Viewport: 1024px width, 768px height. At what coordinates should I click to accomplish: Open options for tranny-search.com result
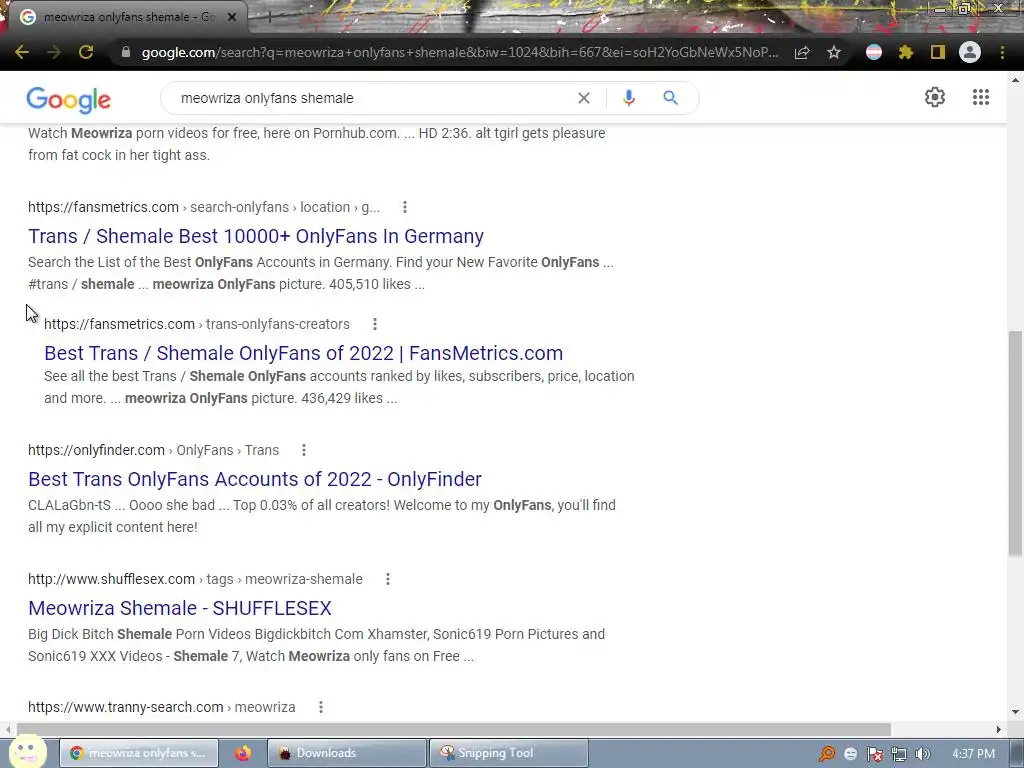pos(321,707)
